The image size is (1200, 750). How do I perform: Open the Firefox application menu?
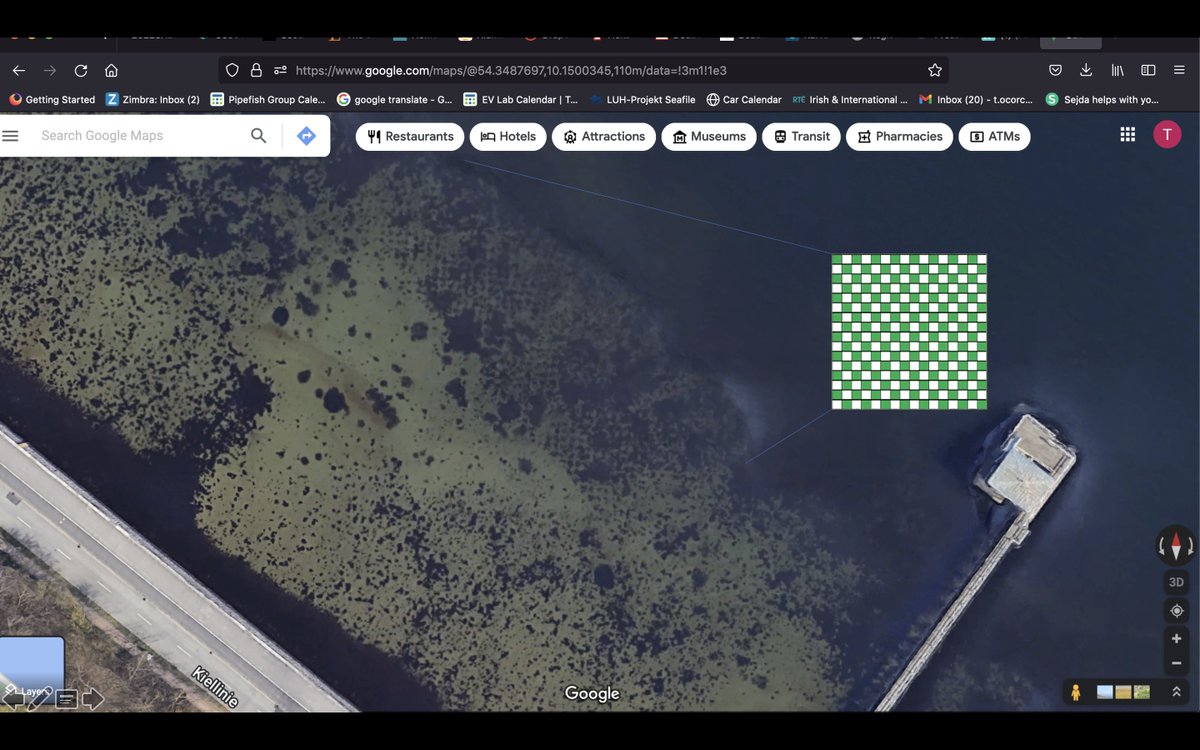coord(1180,70)
